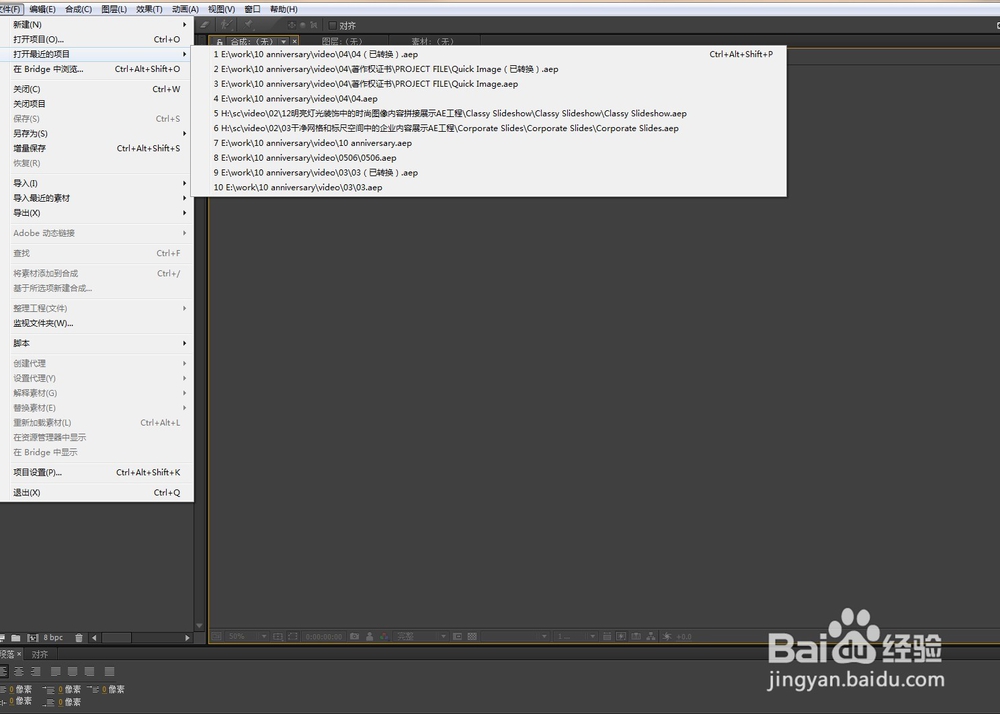Choose 打开项目(O)... menu item
Image resolution: width=1000 pixels, height=714 pixels.
coord(97,39)
